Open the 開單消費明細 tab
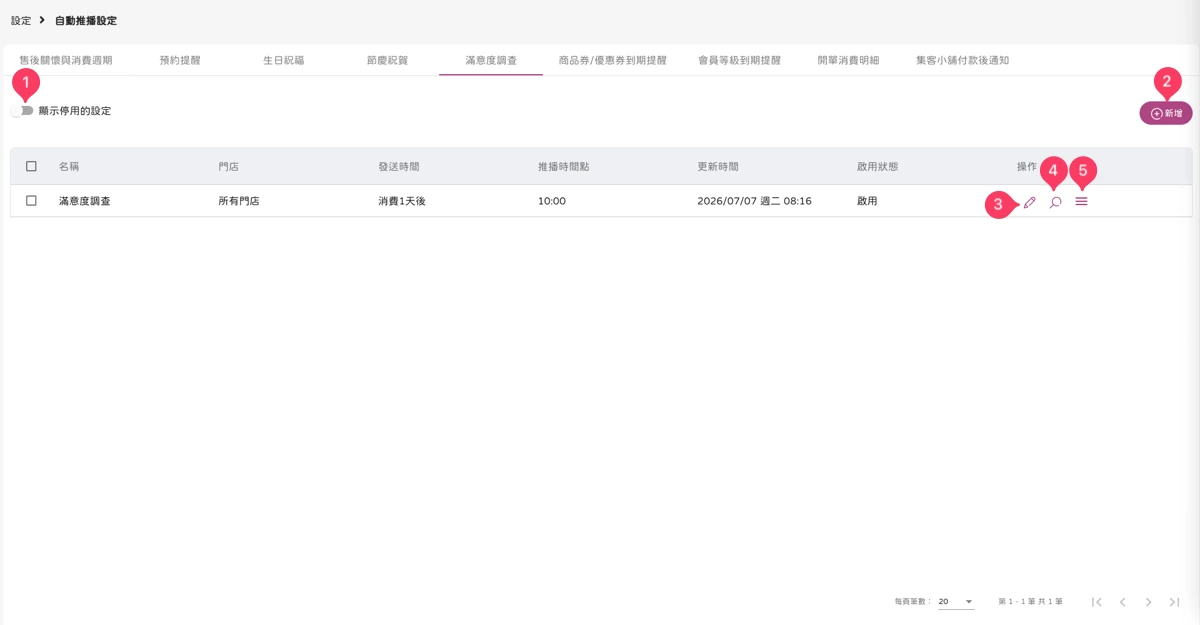The height and width of the screenshot is (625, 1200). click(848, 60)
